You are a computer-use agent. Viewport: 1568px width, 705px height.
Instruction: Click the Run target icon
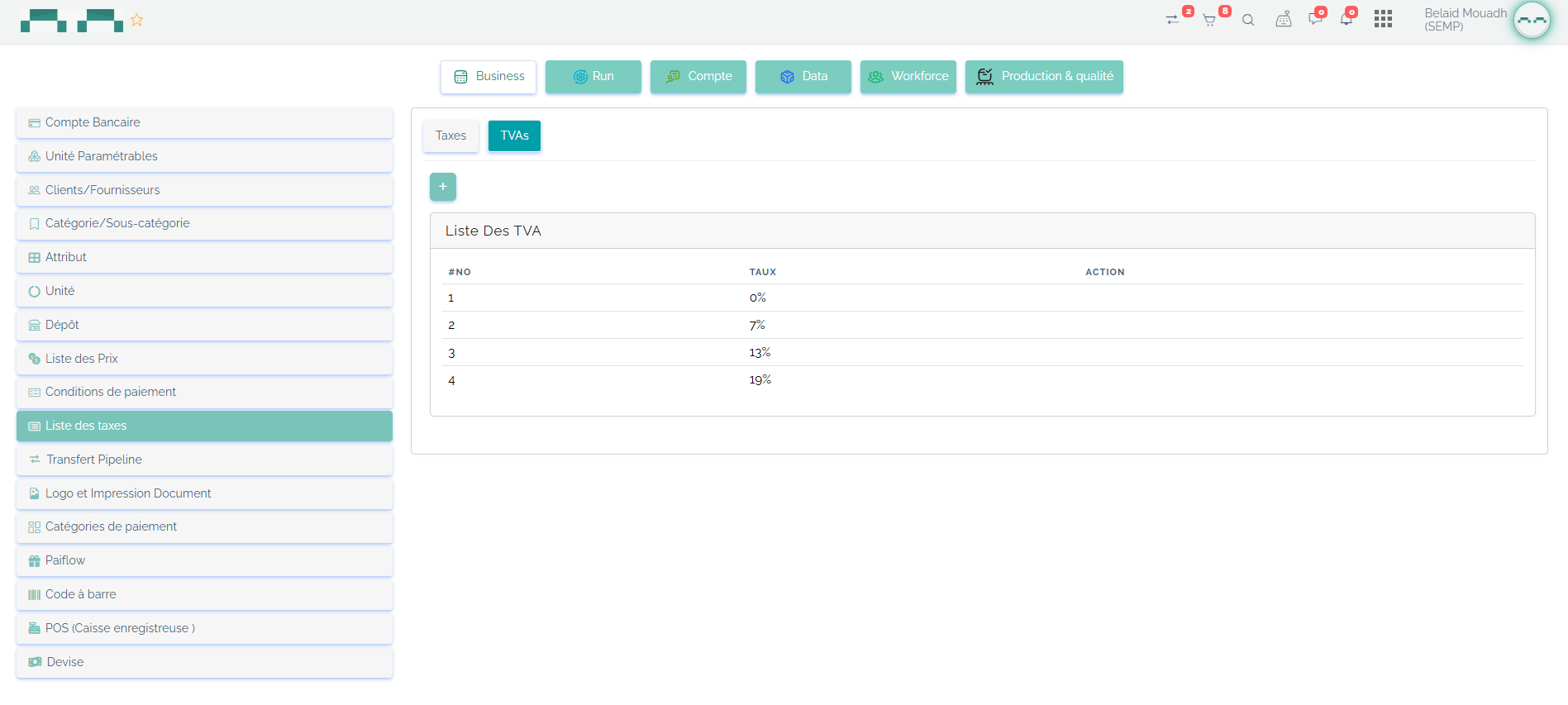580,77
